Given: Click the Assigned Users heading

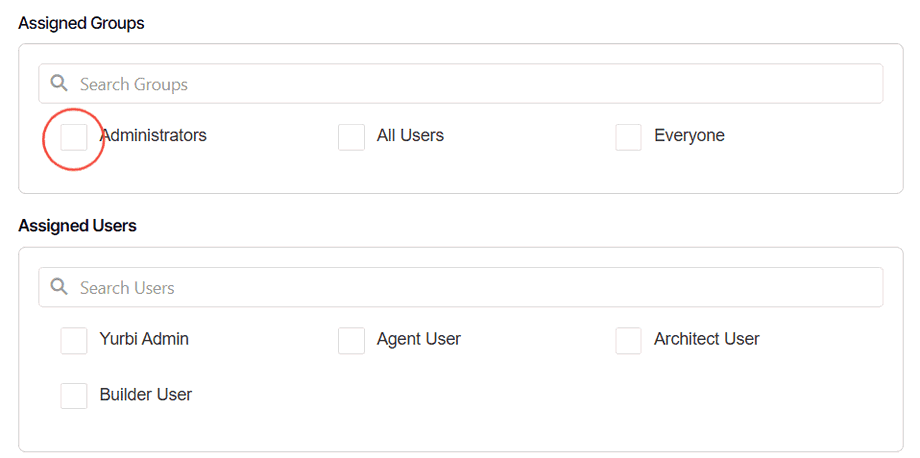Looking at the screenshot, I should tap(77, 226).
